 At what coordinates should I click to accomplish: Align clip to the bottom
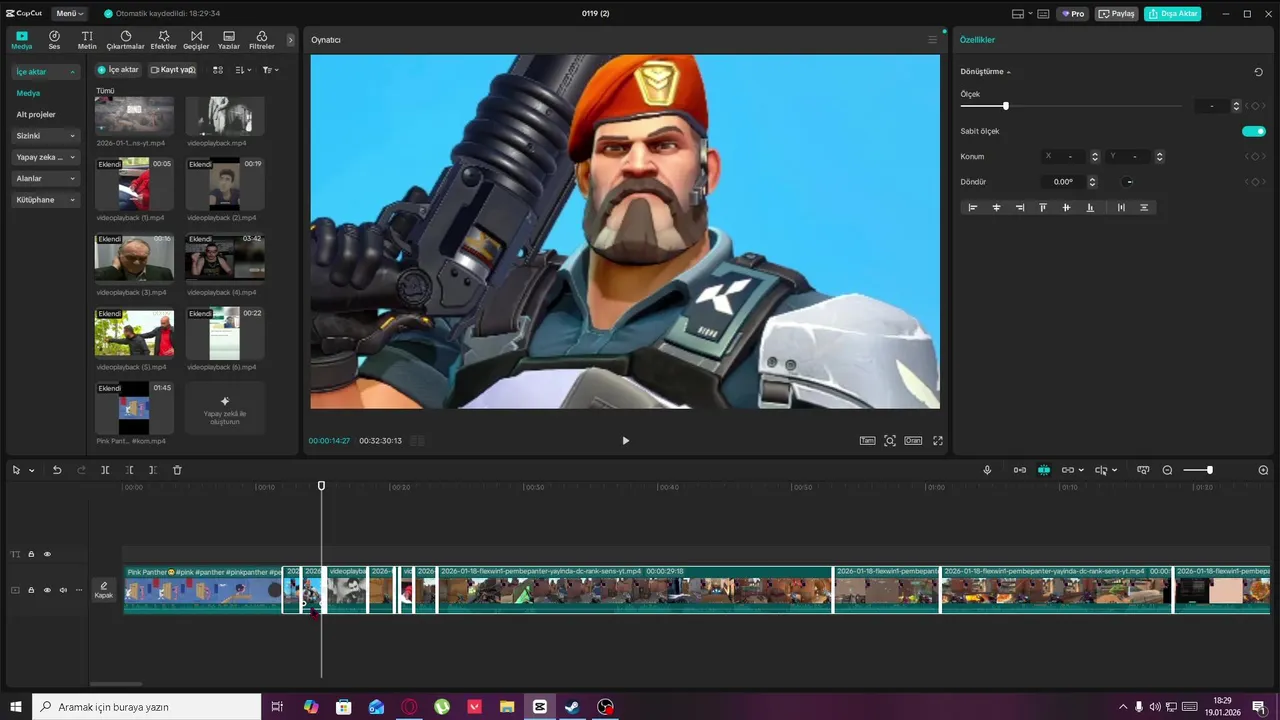coord(1090,207)
